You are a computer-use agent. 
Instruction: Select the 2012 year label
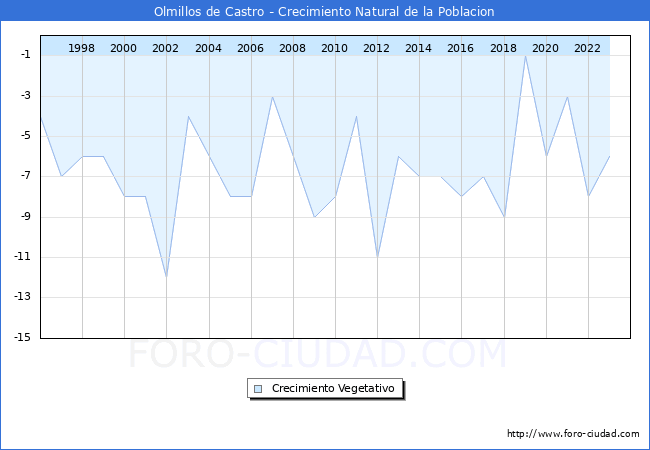376,48
